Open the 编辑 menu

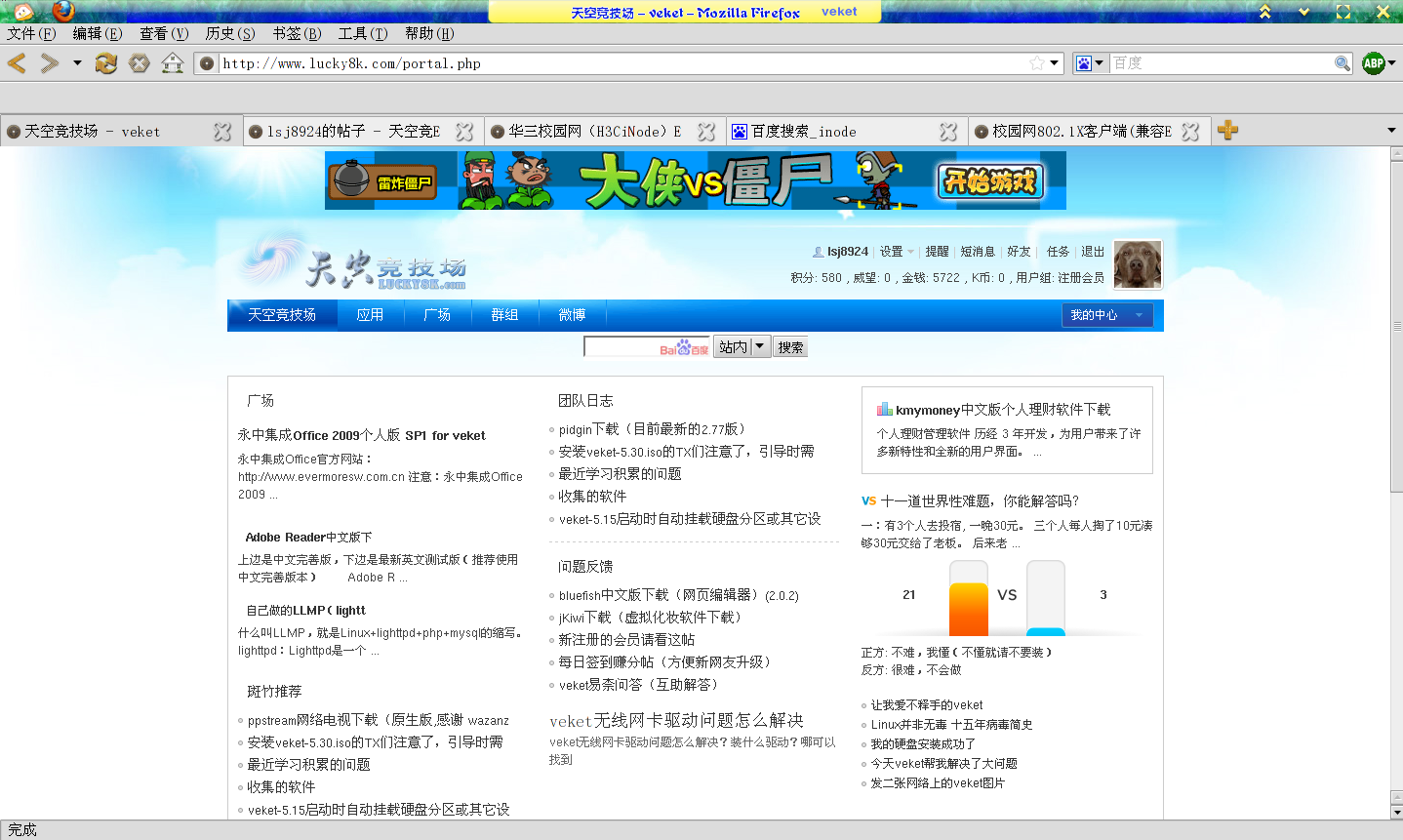click(98, 33)
